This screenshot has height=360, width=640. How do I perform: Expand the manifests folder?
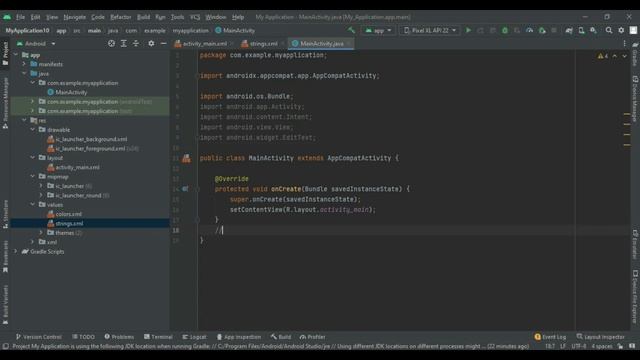[x=24, y=64]
